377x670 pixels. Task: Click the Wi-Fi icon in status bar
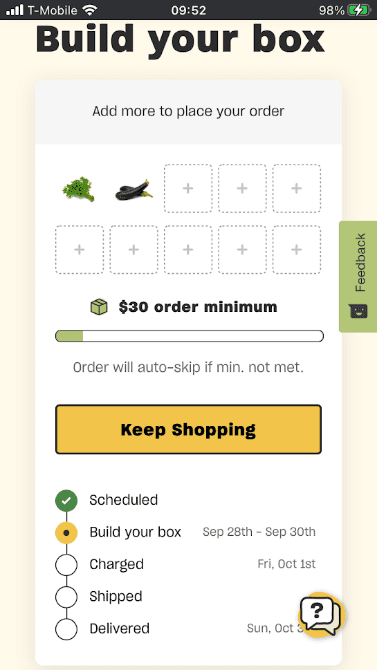[x=90, y=10]
